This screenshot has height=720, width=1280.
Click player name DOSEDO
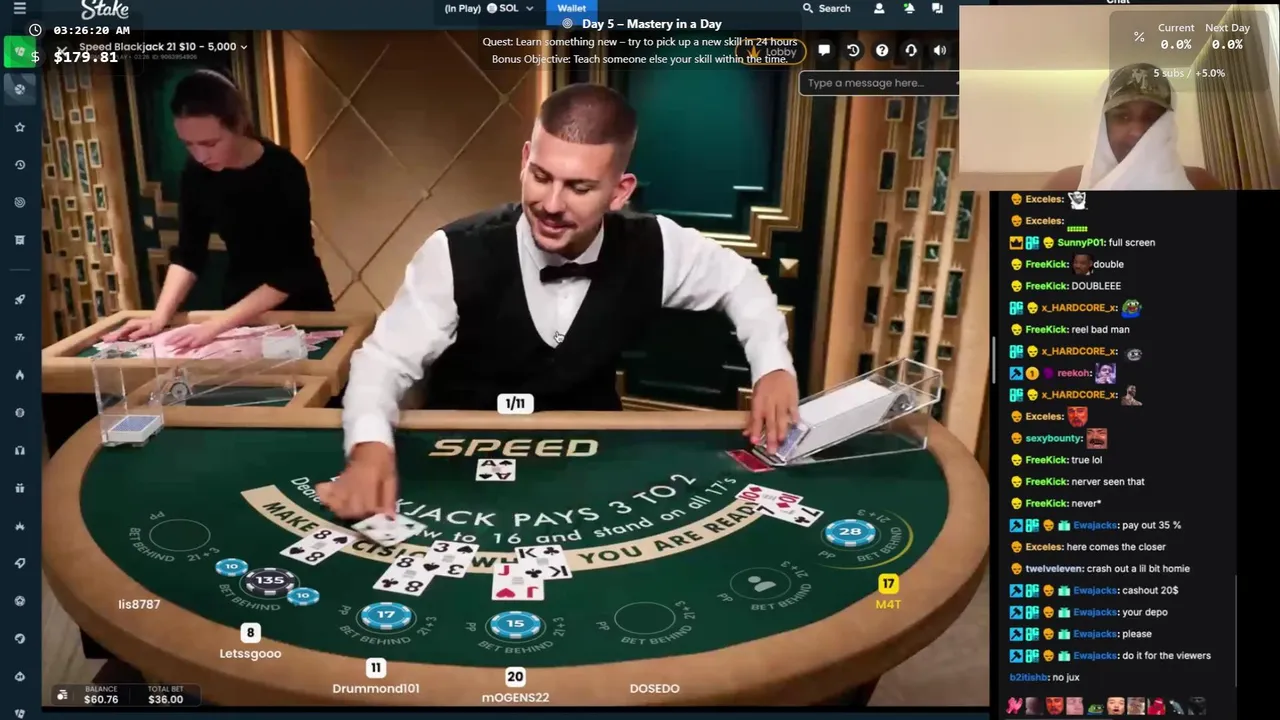coord(654,688)
